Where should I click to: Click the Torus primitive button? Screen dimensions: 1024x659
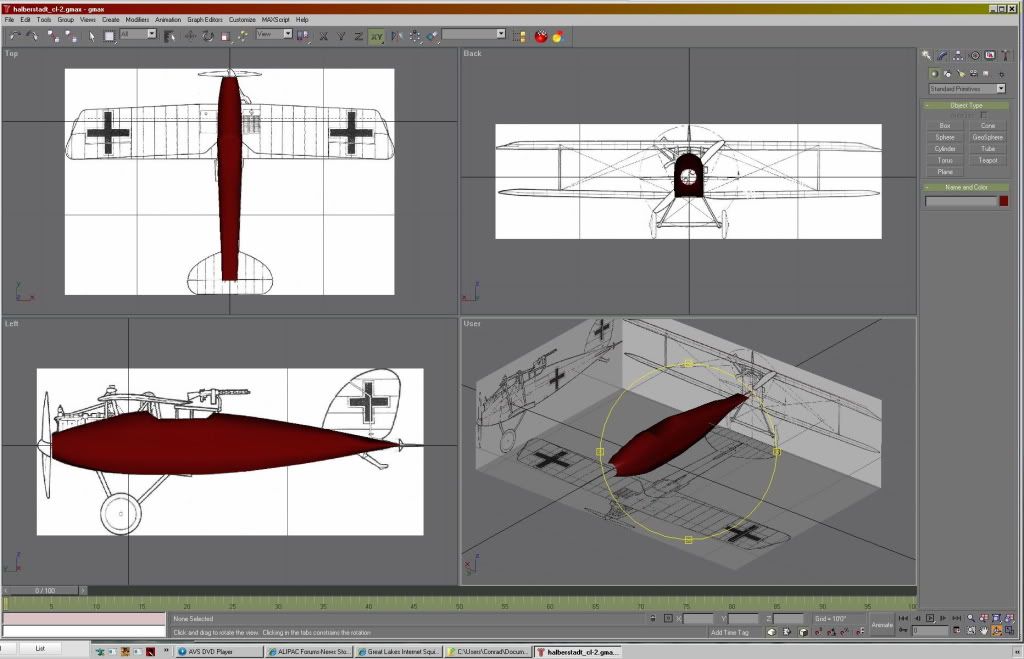tap(945, 160)
